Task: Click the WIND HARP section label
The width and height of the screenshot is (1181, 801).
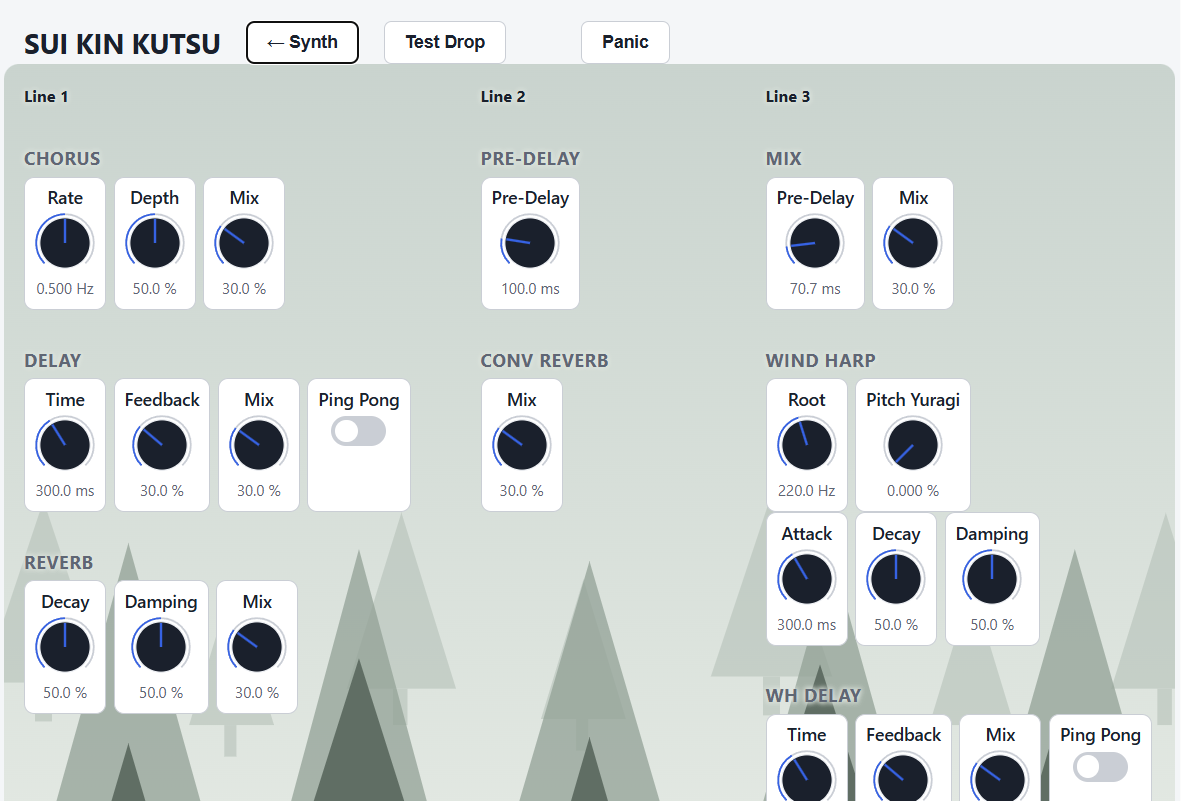Action: [821, 361]
